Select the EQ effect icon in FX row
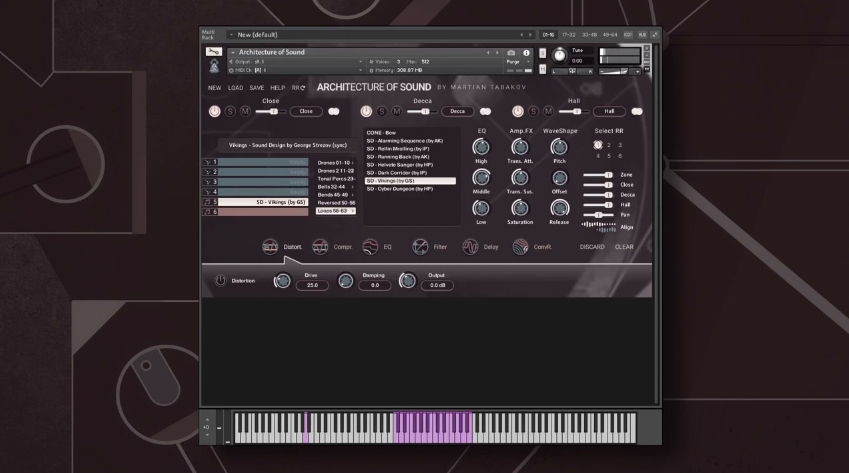849x473 pixels. coord(370,247)
